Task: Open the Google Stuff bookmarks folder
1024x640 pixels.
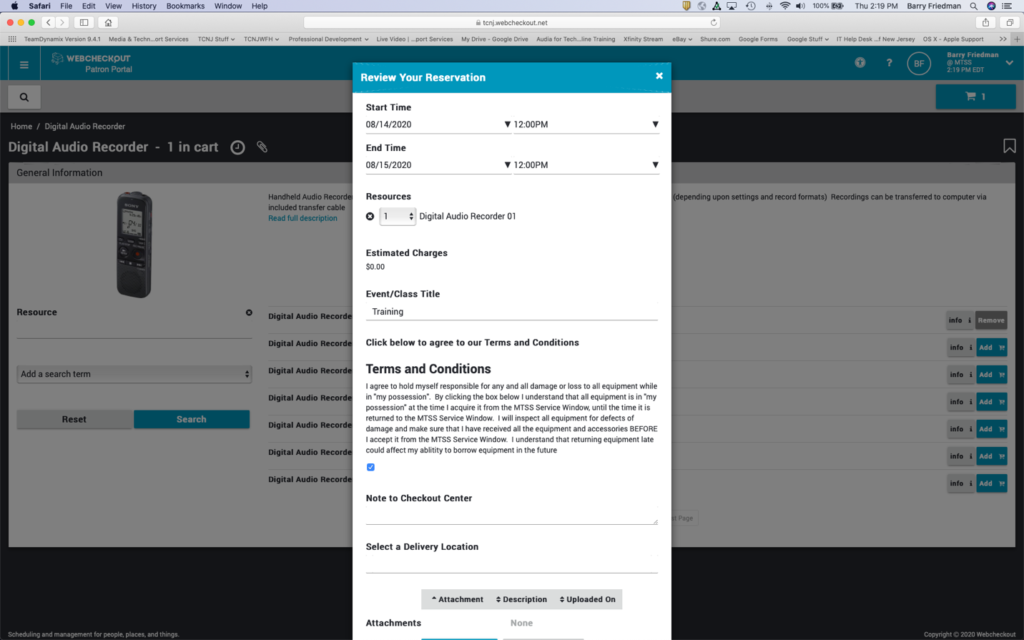Action: [x=808, y=39]
